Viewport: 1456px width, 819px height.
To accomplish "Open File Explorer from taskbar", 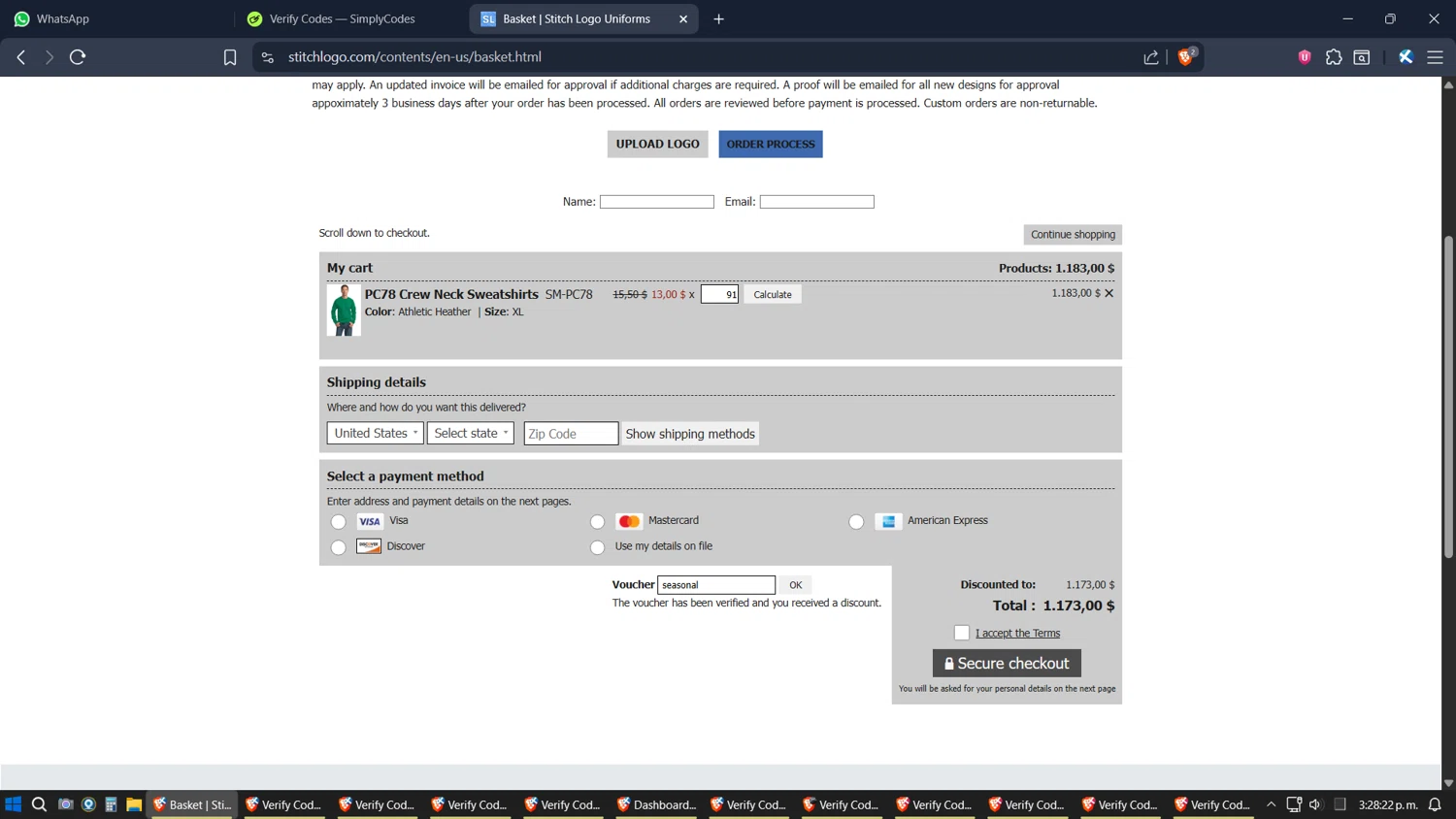I will [x=134, y=804].
